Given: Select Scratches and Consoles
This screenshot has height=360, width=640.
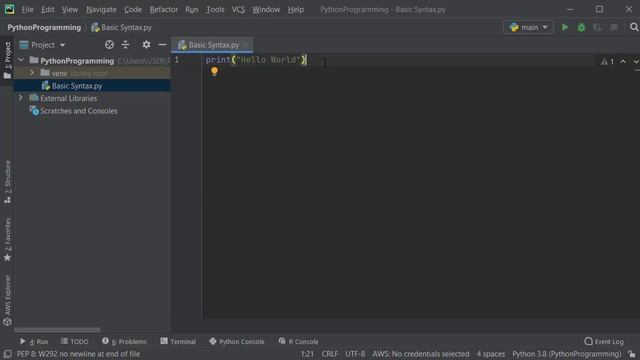Looking at the screenshot, I should (78, 111).
